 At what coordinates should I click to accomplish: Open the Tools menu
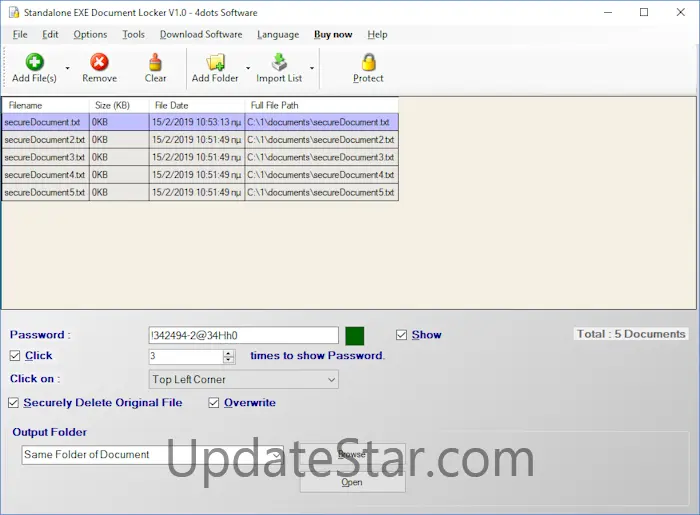tap(133, 34)
